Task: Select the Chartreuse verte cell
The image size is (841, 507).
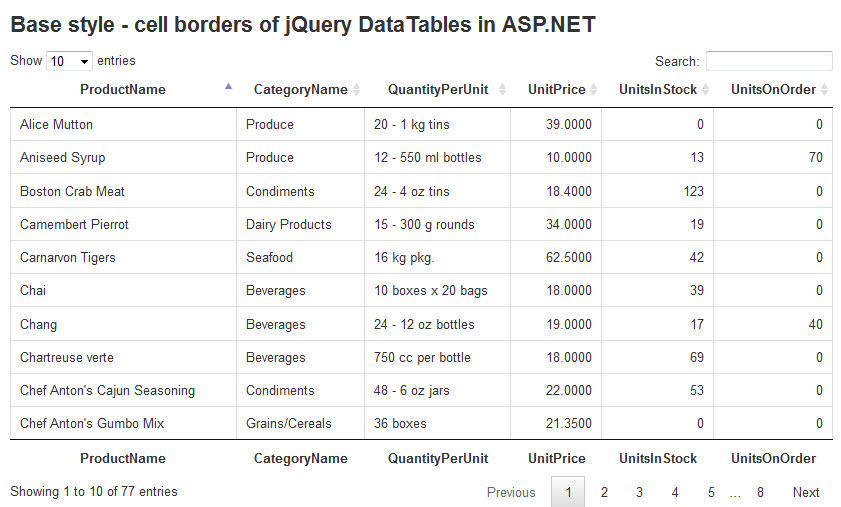Action: 123,357
